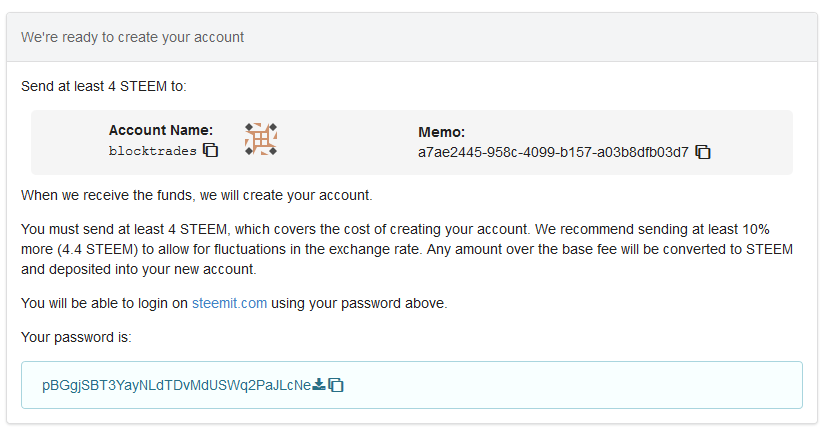Copy the blocktrades account name
The width and height of the screenshot is (836, 428).
(211, 151)
